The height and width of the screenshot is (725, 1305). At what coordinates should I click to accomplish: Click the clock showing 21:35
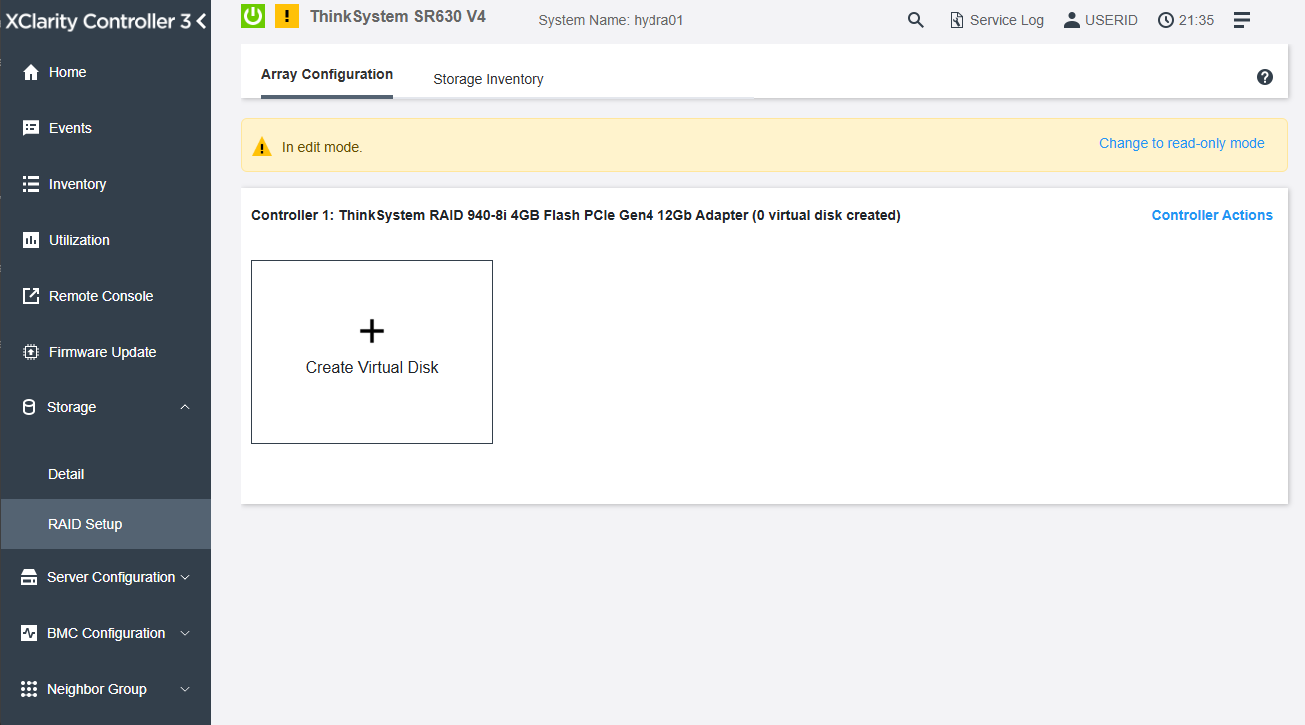(1185, 19)
